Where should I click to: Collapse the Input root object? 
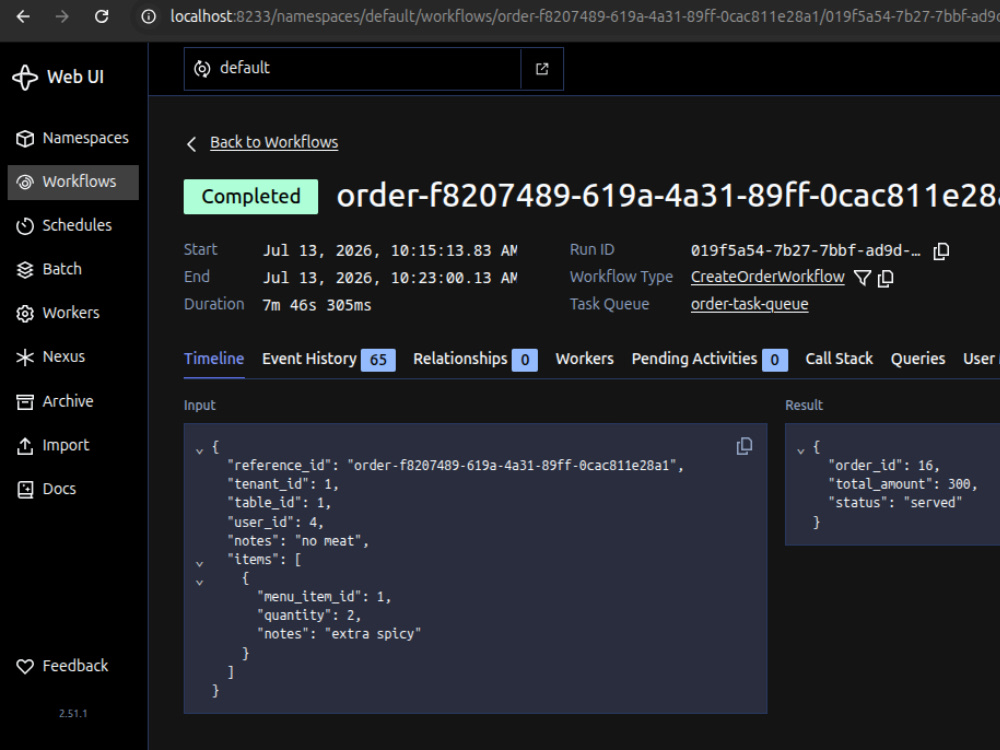200,451
